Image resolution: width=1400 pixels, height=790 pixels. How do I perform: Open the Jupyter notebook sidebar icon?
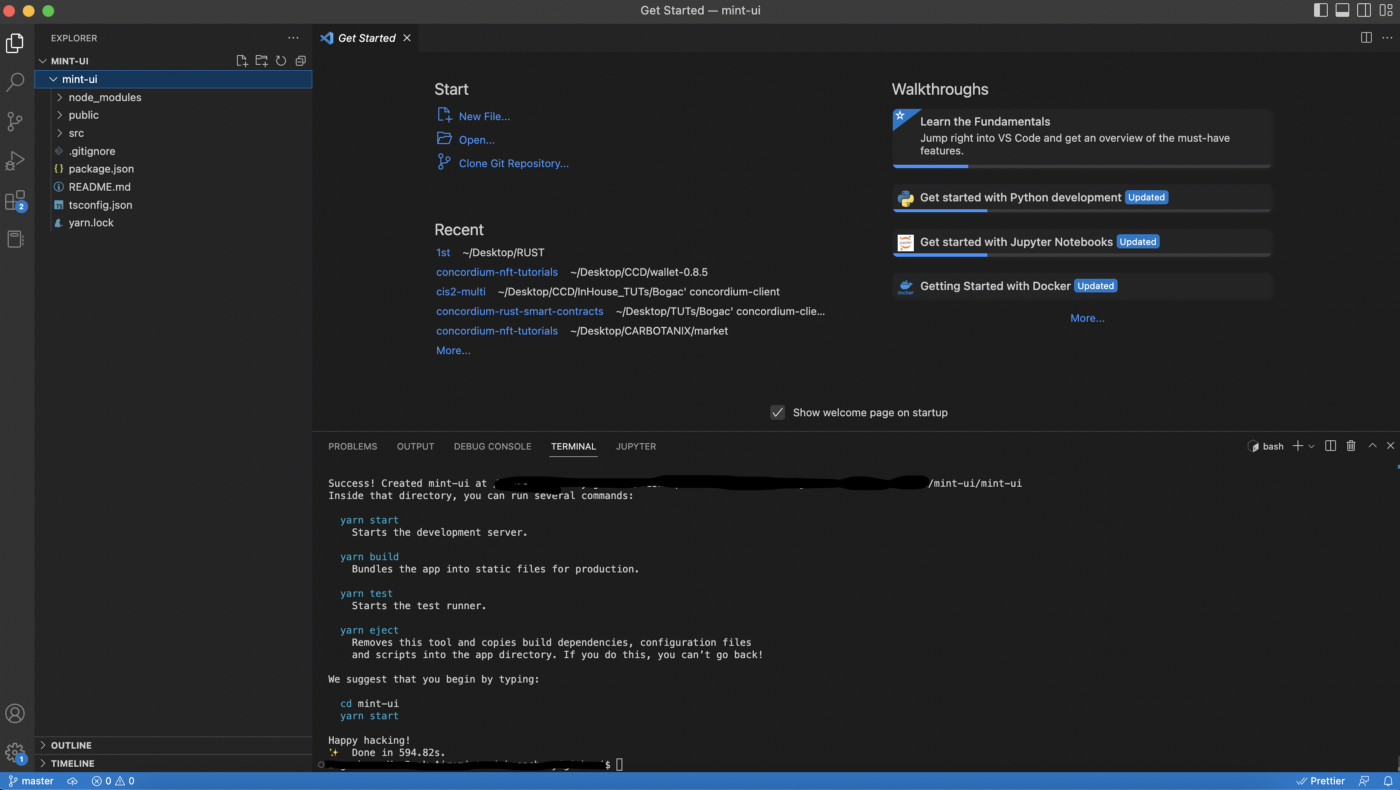(x=15, y=239)
